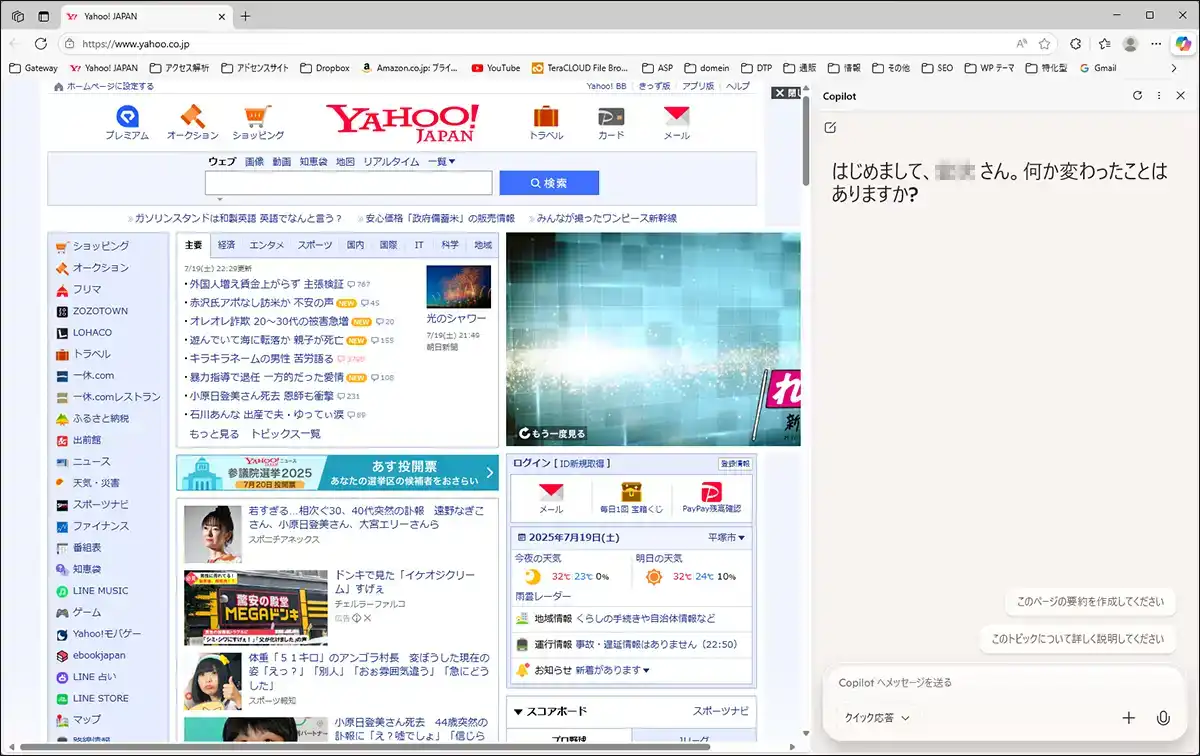The width and height of the screenshot is (1200, 756).
Task: Switch search to 画像 tab
Action: click(x=255, y=161)
